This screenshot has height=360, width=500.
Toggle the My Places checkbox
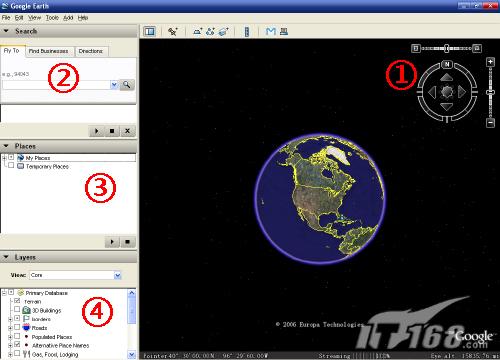pos(11,157)
